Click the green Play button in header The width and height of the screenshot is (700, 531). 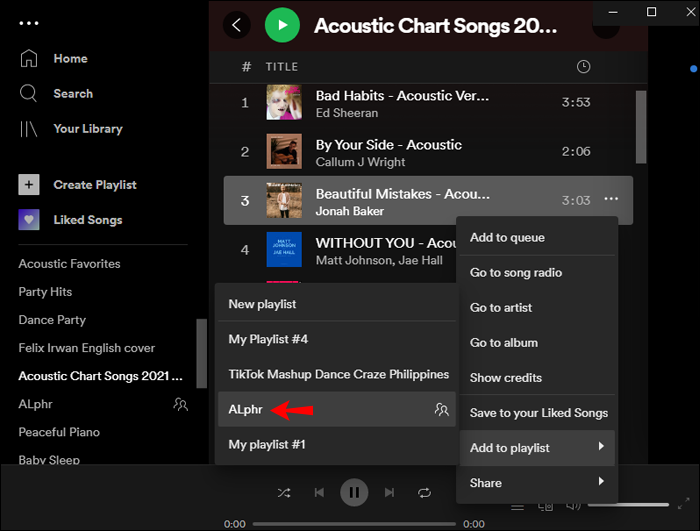tap(282, 25)
